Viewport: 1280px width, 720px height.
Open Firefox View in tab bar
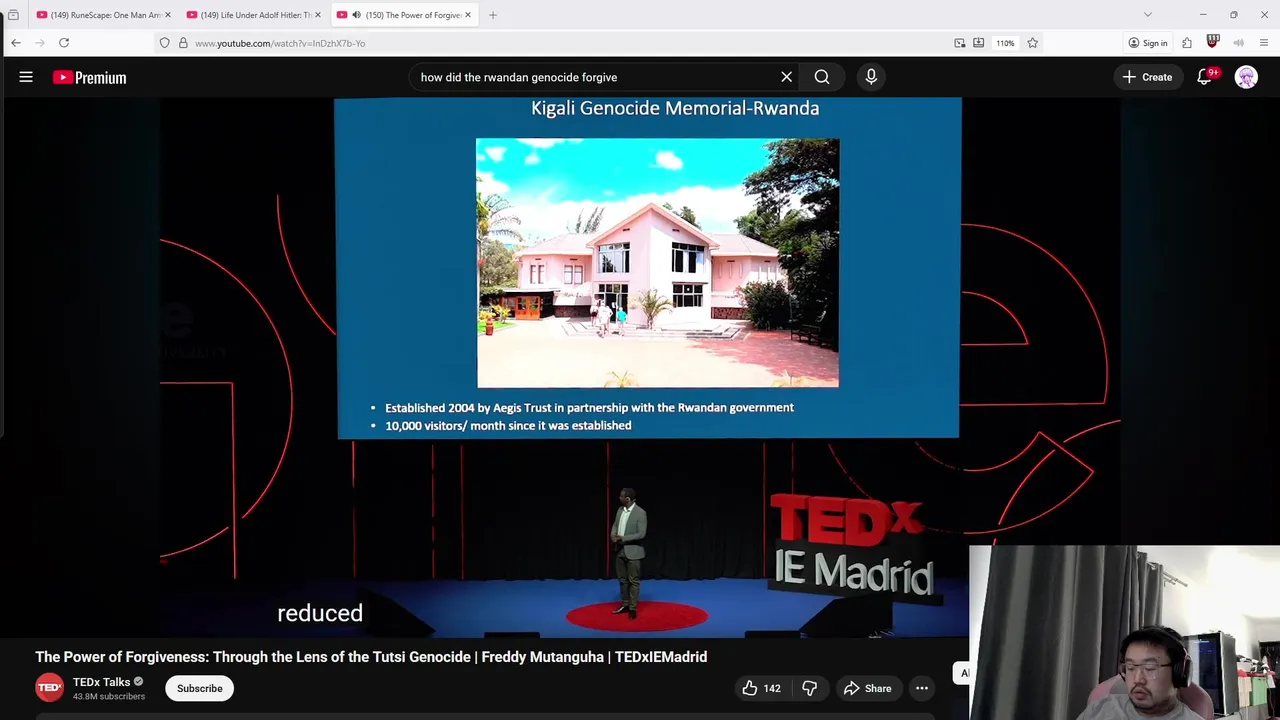coord(13,15)
